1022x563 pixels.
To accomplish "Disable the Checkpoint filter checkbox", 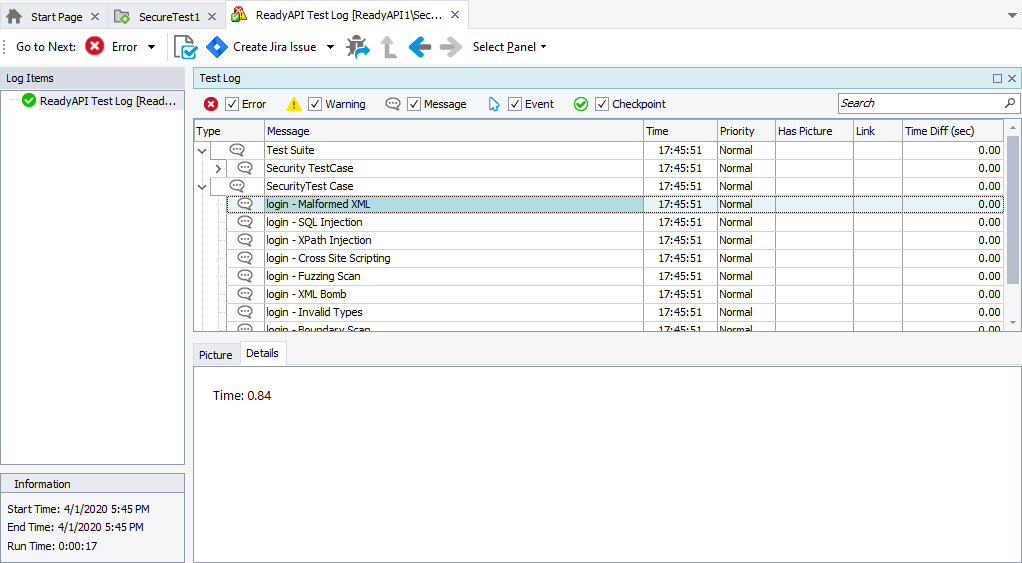I will 602,104.
